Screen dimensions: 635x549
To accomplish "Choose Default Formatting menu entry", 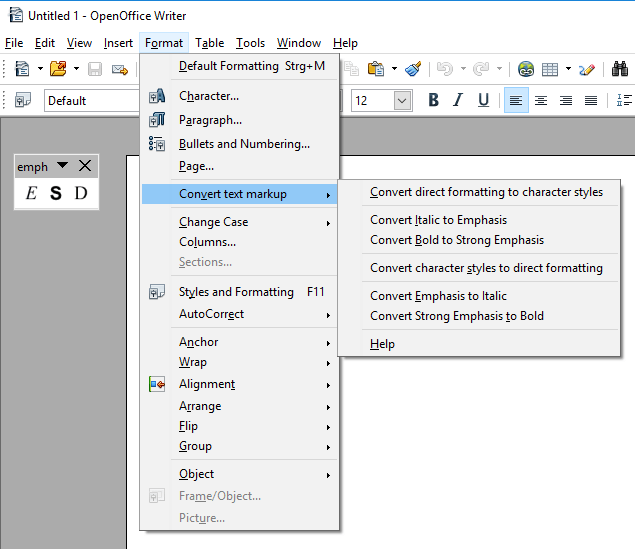I will click(x=239, y=66).
